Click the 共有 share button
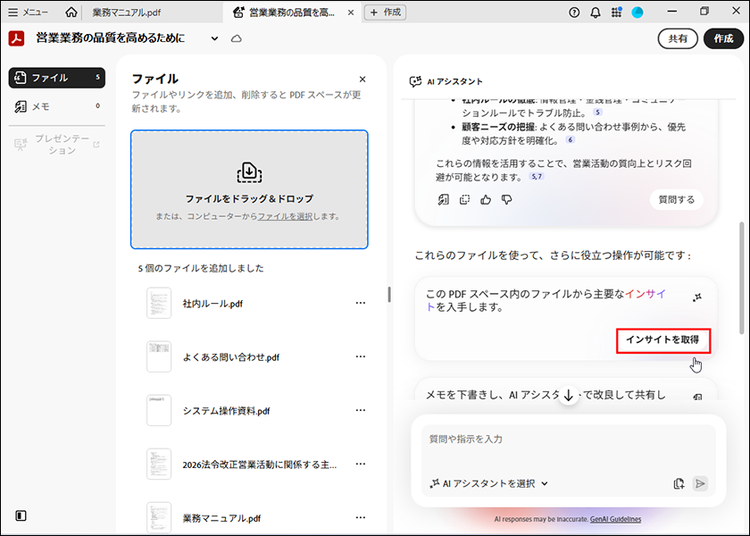The image size is (750, 536). point(677,38)
